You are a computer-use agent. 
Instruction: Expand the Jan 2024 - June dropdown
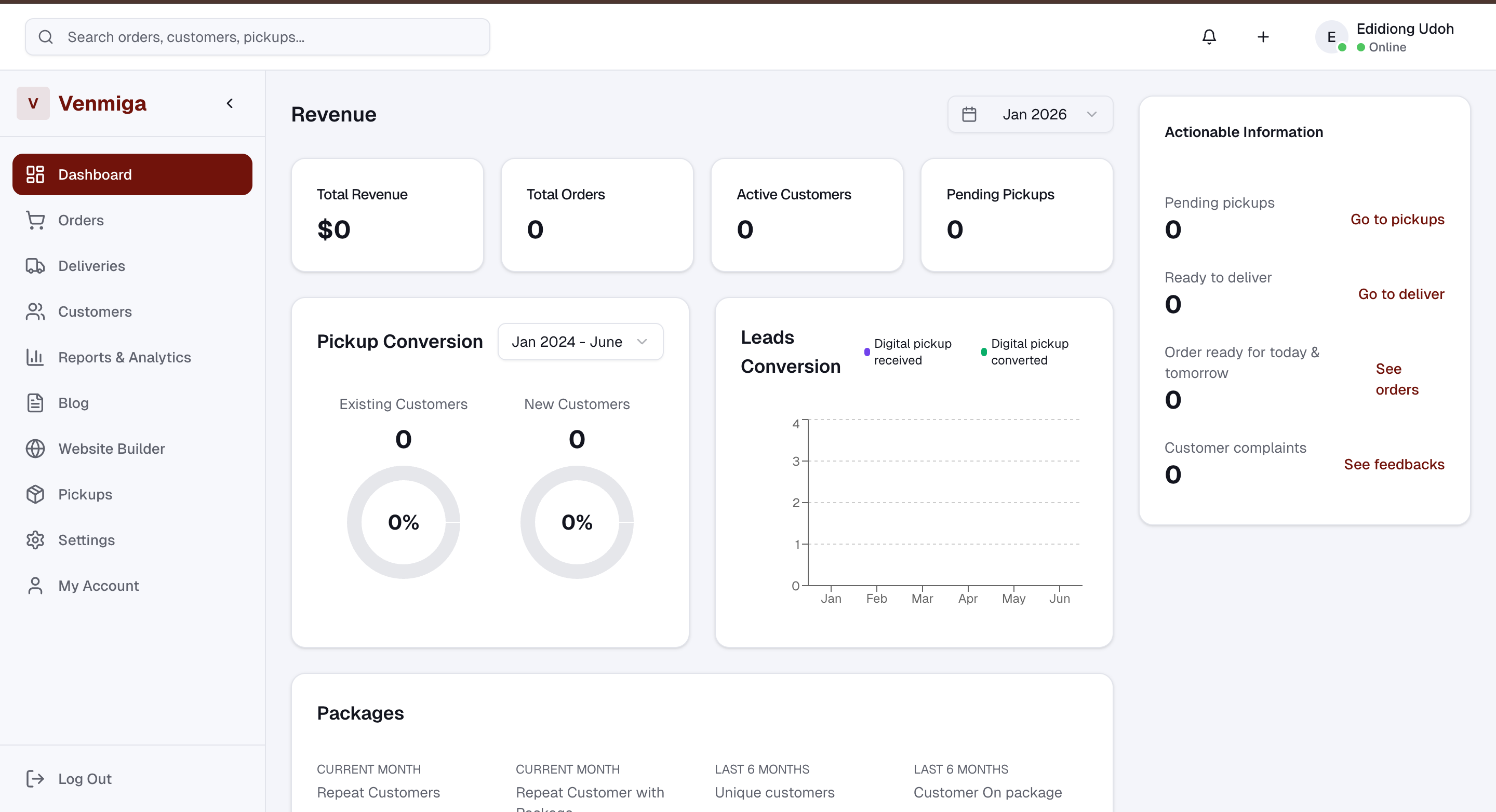580,342
